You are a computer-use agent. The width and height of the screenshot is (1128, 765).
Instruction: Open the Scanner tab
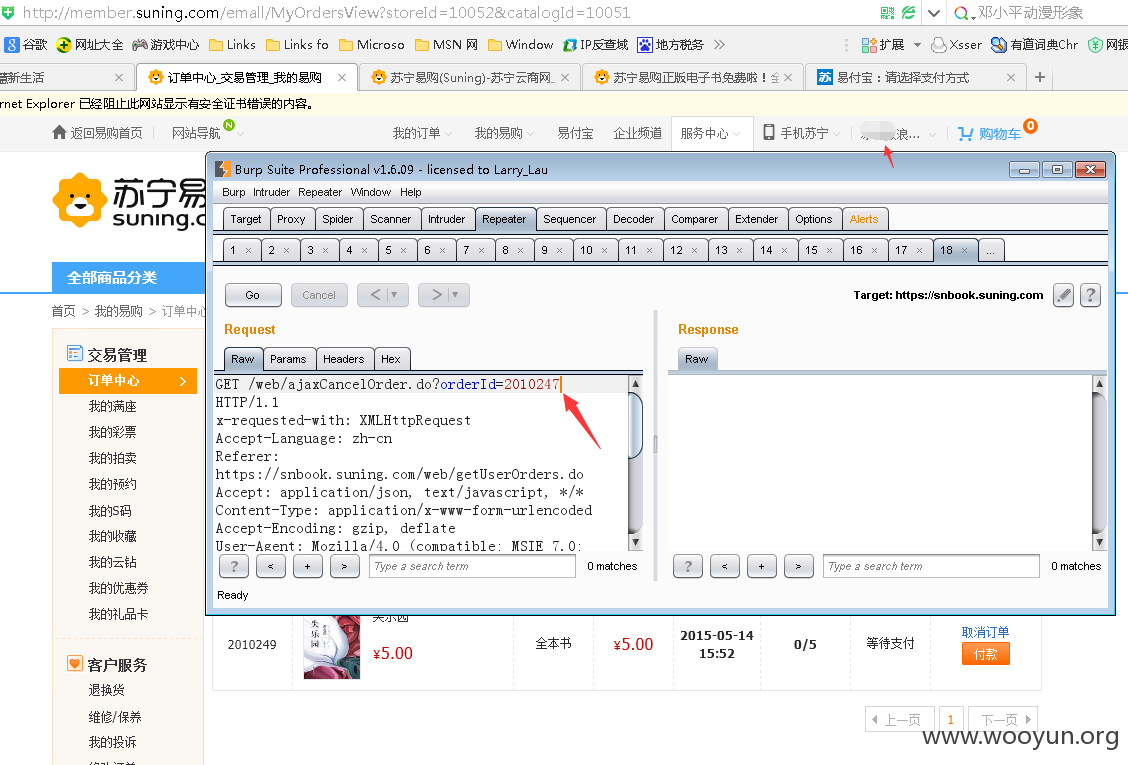[x=391, y=219]
